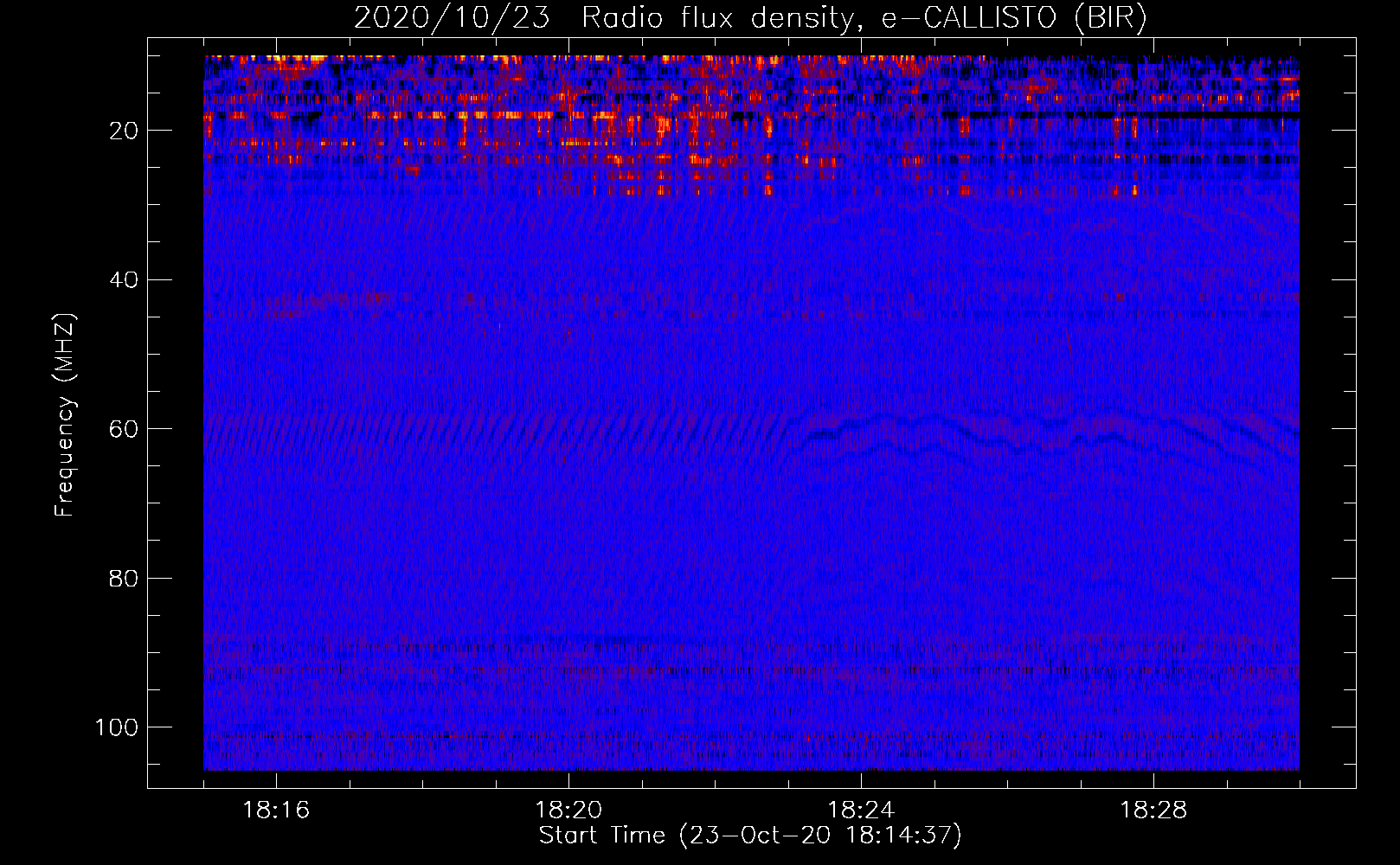Click the '18:28' time tick label
The image size is (1400, 865).
pyautogui.click(x=1153, y=811)
